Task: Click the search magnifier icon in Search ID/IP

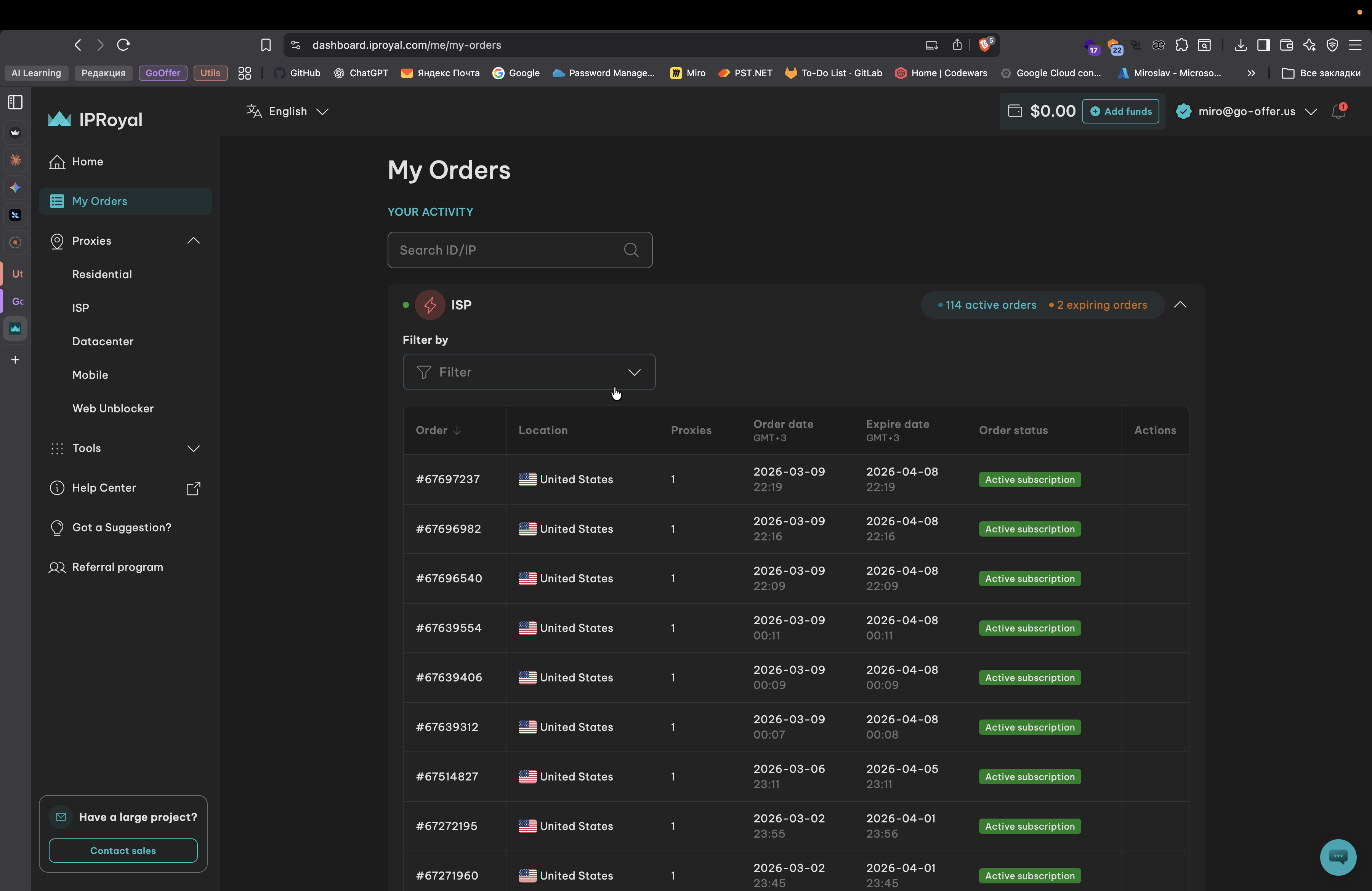Action: pyautogui.click(x=631, y=250)
